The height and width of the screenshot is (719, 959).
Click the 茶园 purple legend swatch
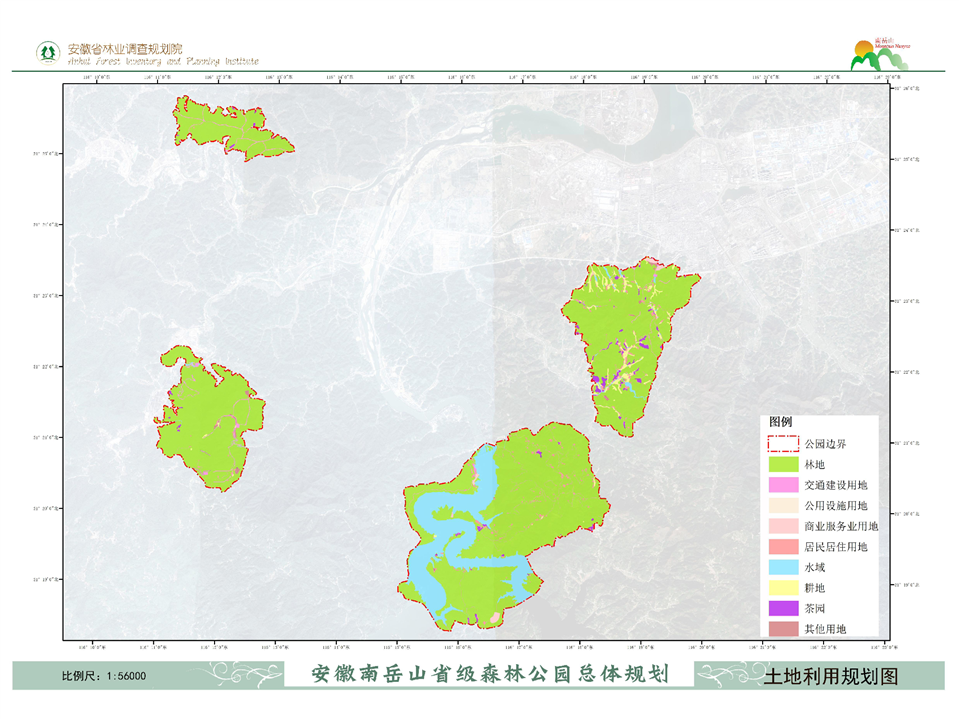coord(783,608)
